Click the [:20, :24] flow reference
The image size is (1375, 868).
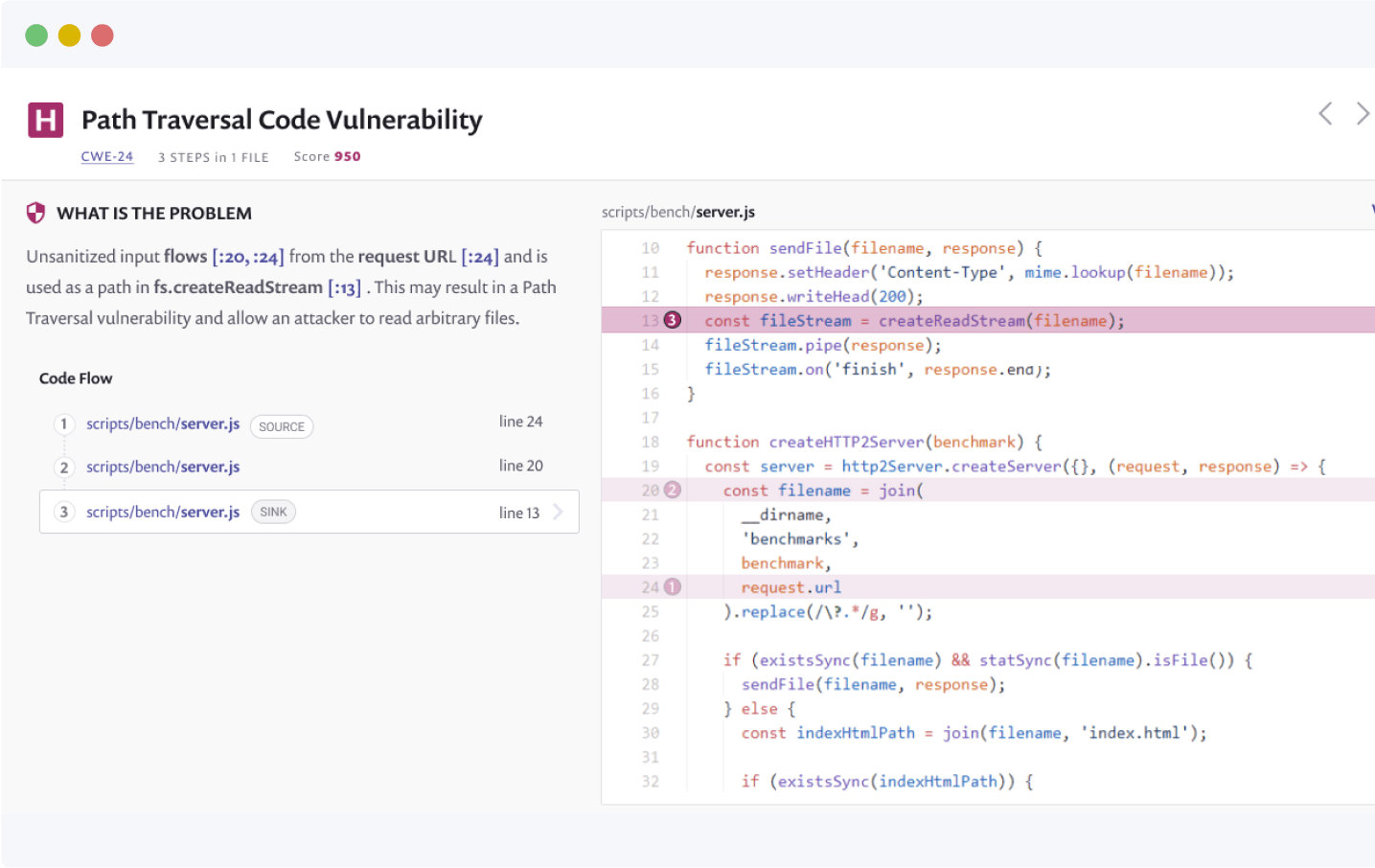click(x=248, y=257)
